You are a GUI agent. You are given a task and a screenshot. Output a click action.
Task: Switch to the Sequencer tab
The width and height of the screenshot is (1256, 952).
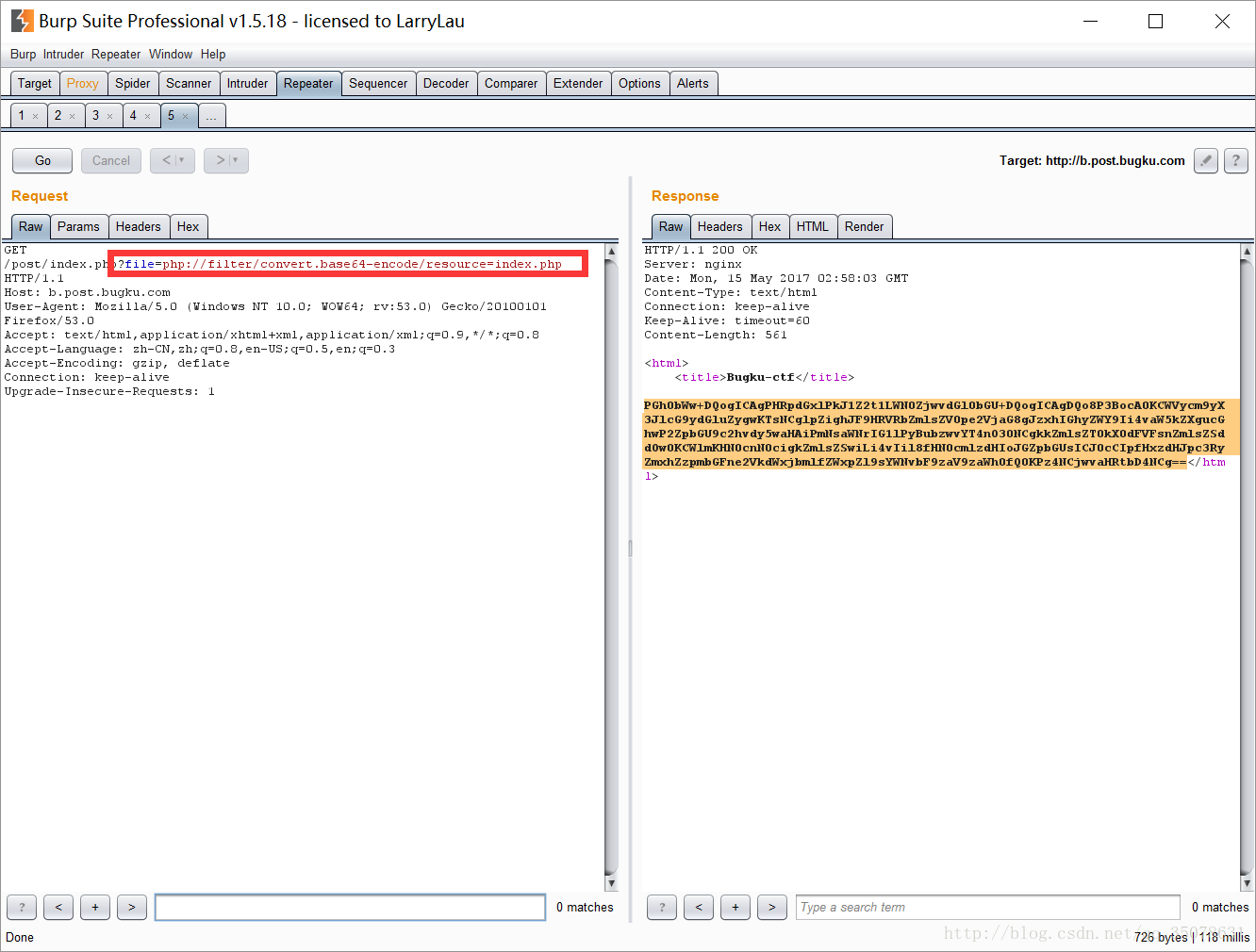(x=378, y=83)
